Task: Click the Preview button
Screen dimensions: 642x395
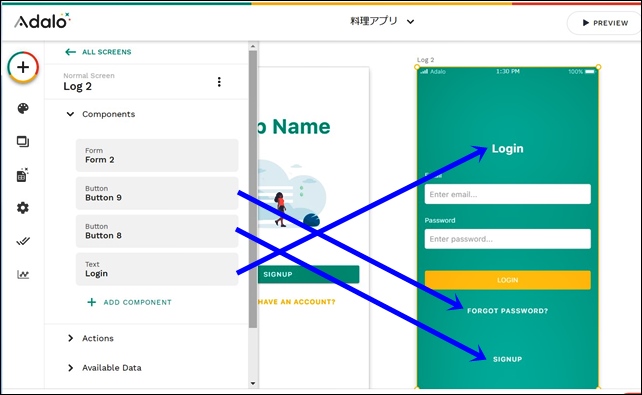Action: (605, 23)
